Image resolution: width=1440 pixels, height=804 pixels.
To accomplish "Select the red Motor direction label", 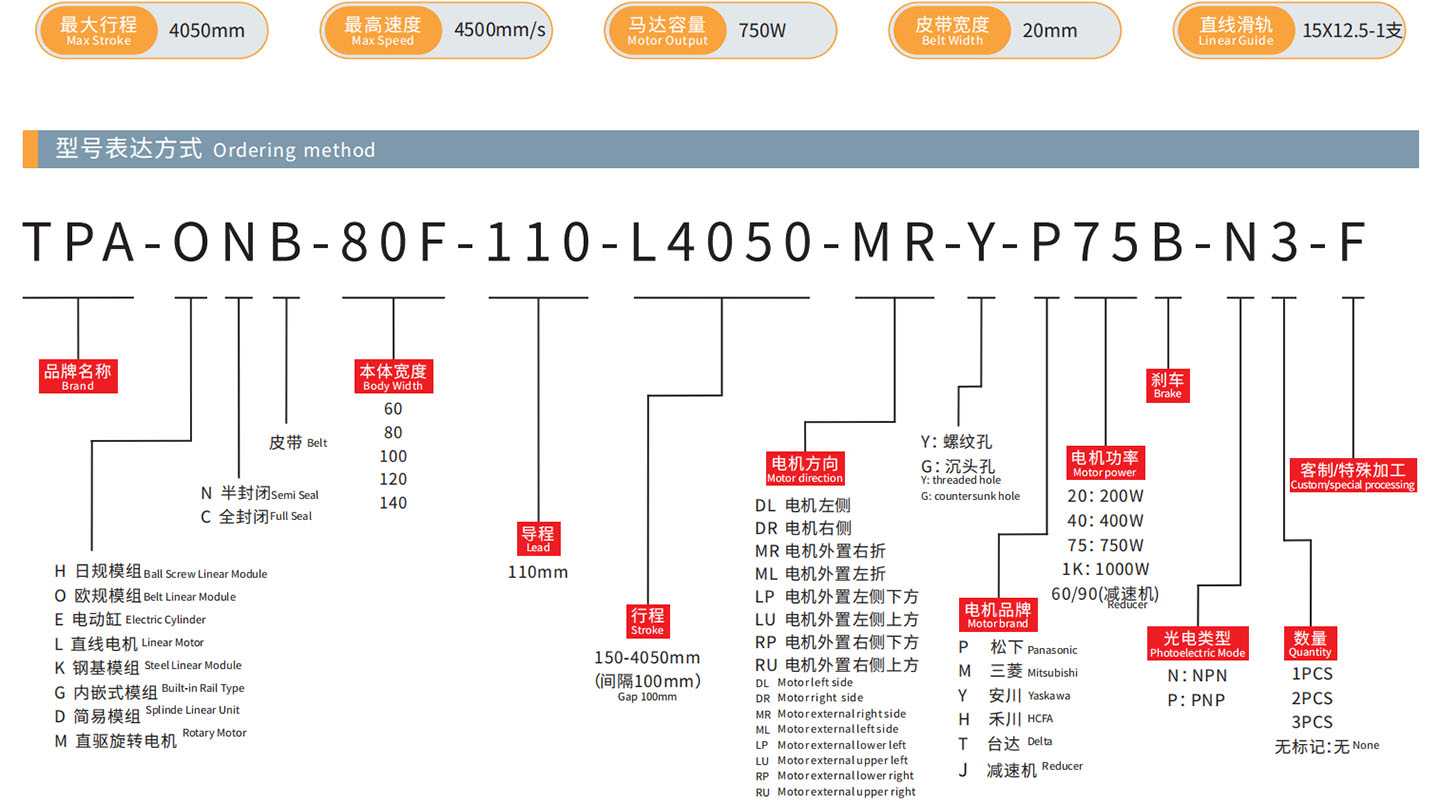I will [805, 469].
